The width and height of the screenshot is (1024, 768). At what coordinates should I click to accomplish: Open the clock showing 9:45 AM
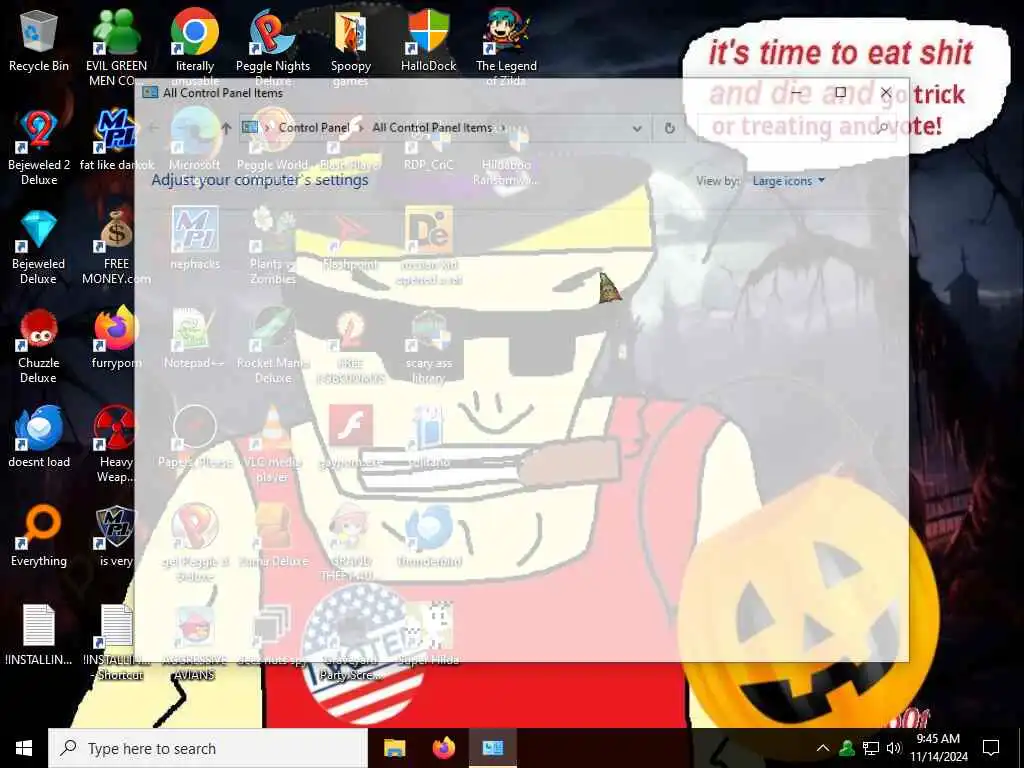938,748
